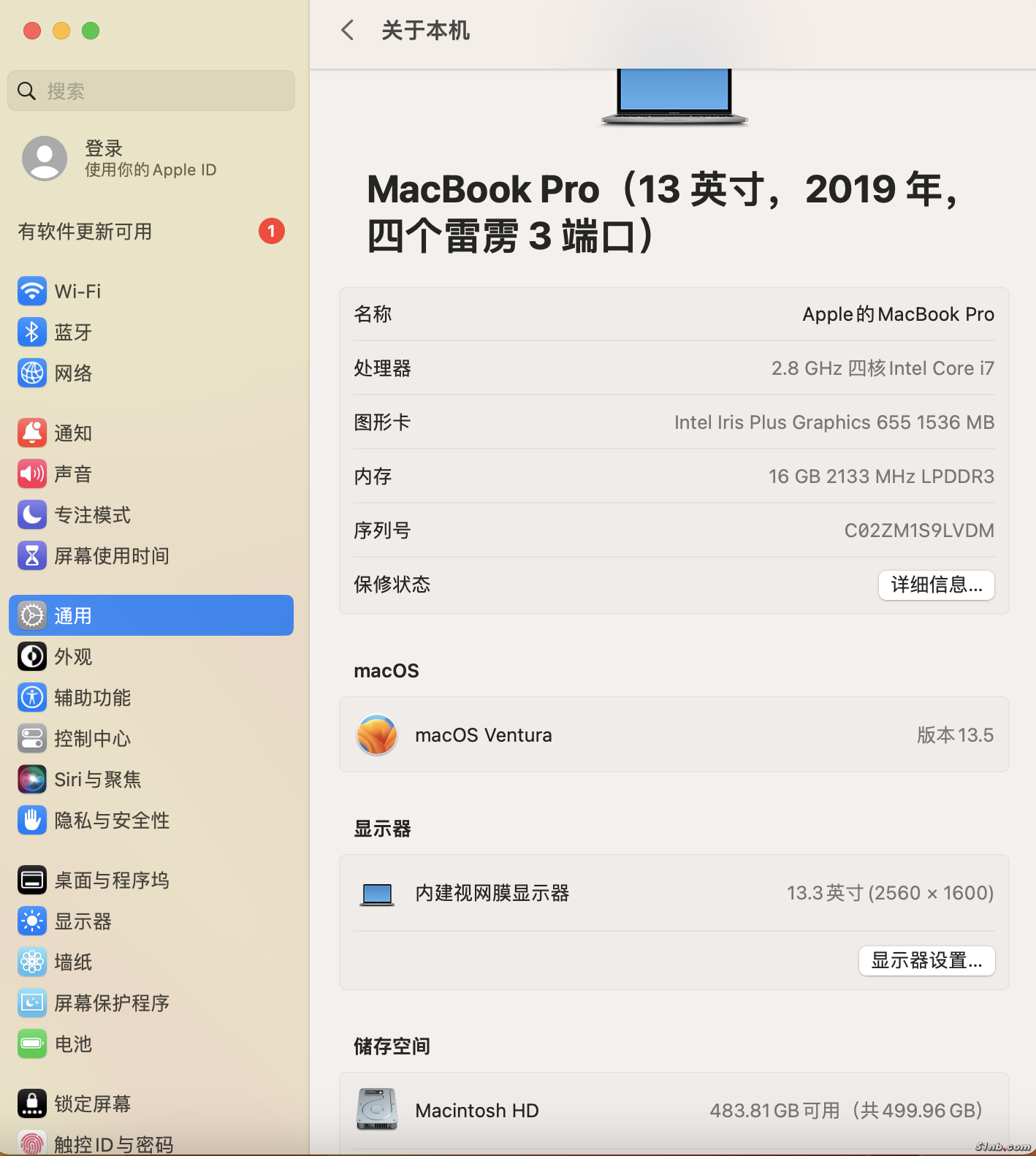Screen dimensions: 1036x1156
Task: Click the macOS Ventura logo icon
Action: pyautogui.click(x=377, y=734)
